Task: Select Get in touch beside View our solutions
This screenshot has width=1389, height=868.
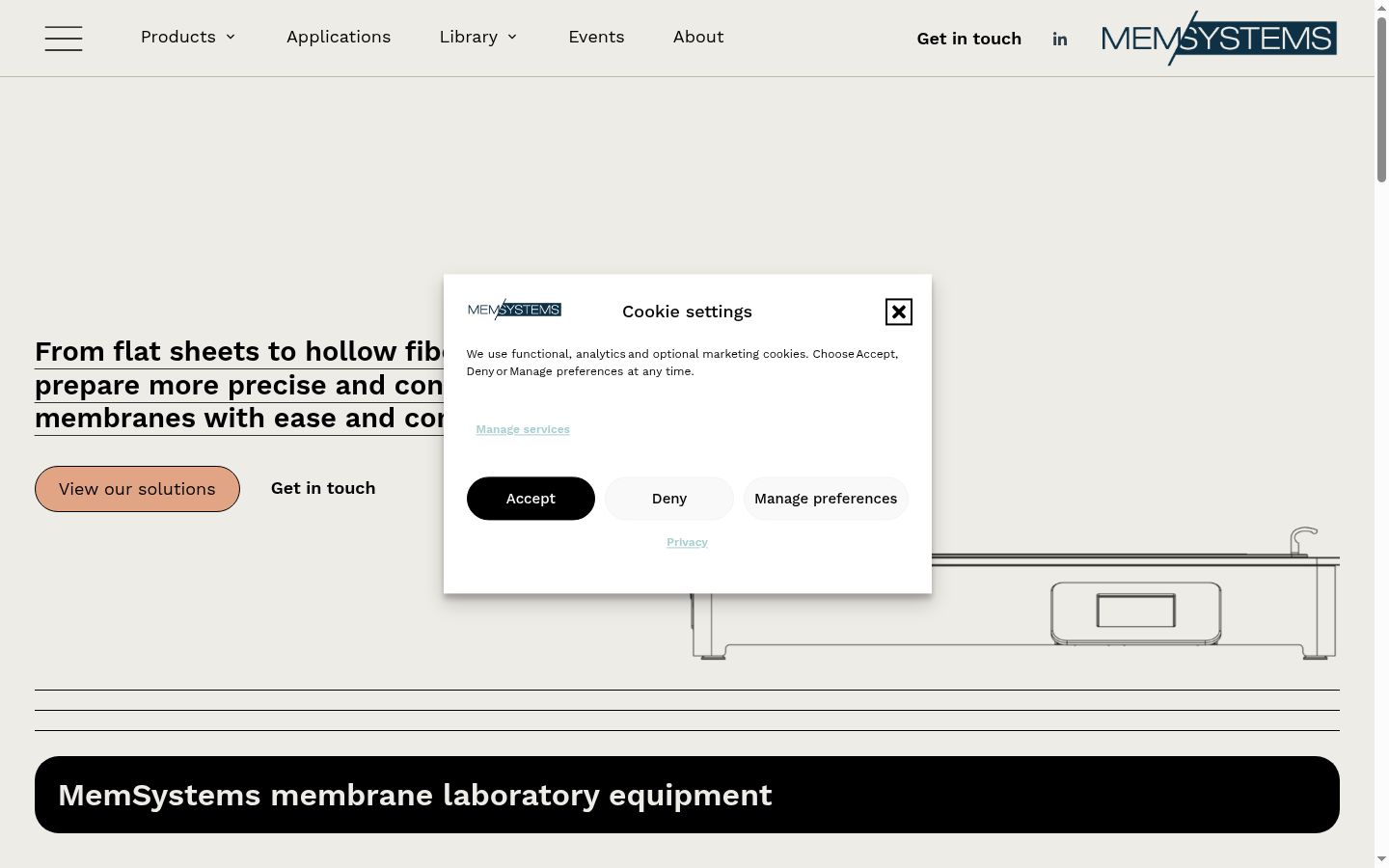Action: (323, 488)
